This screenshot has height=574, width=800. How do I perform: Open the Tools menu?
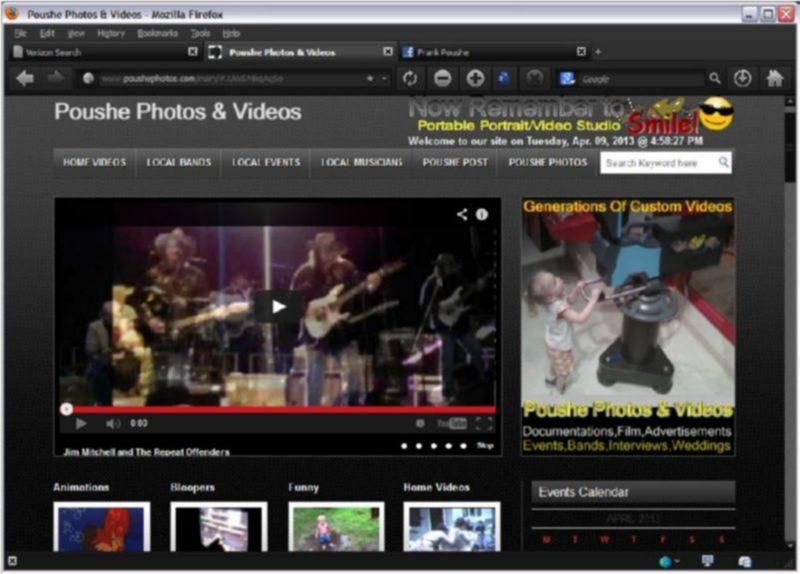coord(201,34)
